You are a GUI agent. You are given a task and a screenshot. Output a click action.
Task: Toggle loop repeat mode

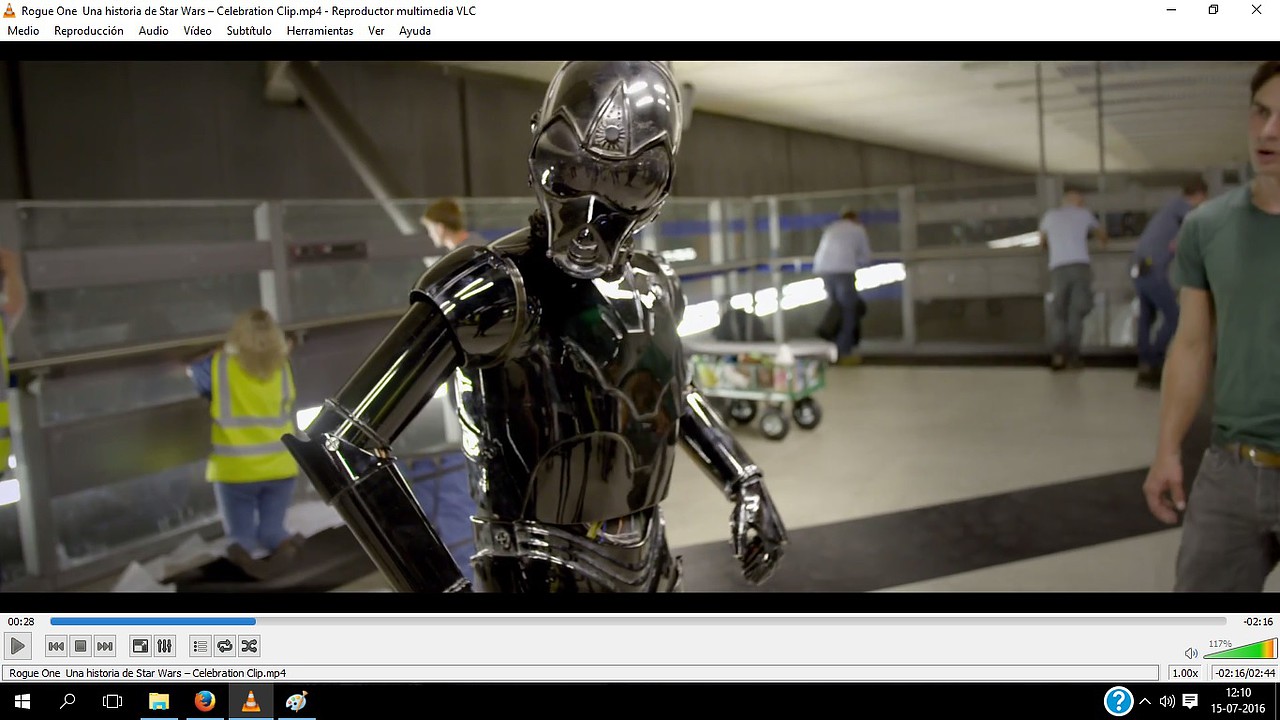click(x=225, y=646)
